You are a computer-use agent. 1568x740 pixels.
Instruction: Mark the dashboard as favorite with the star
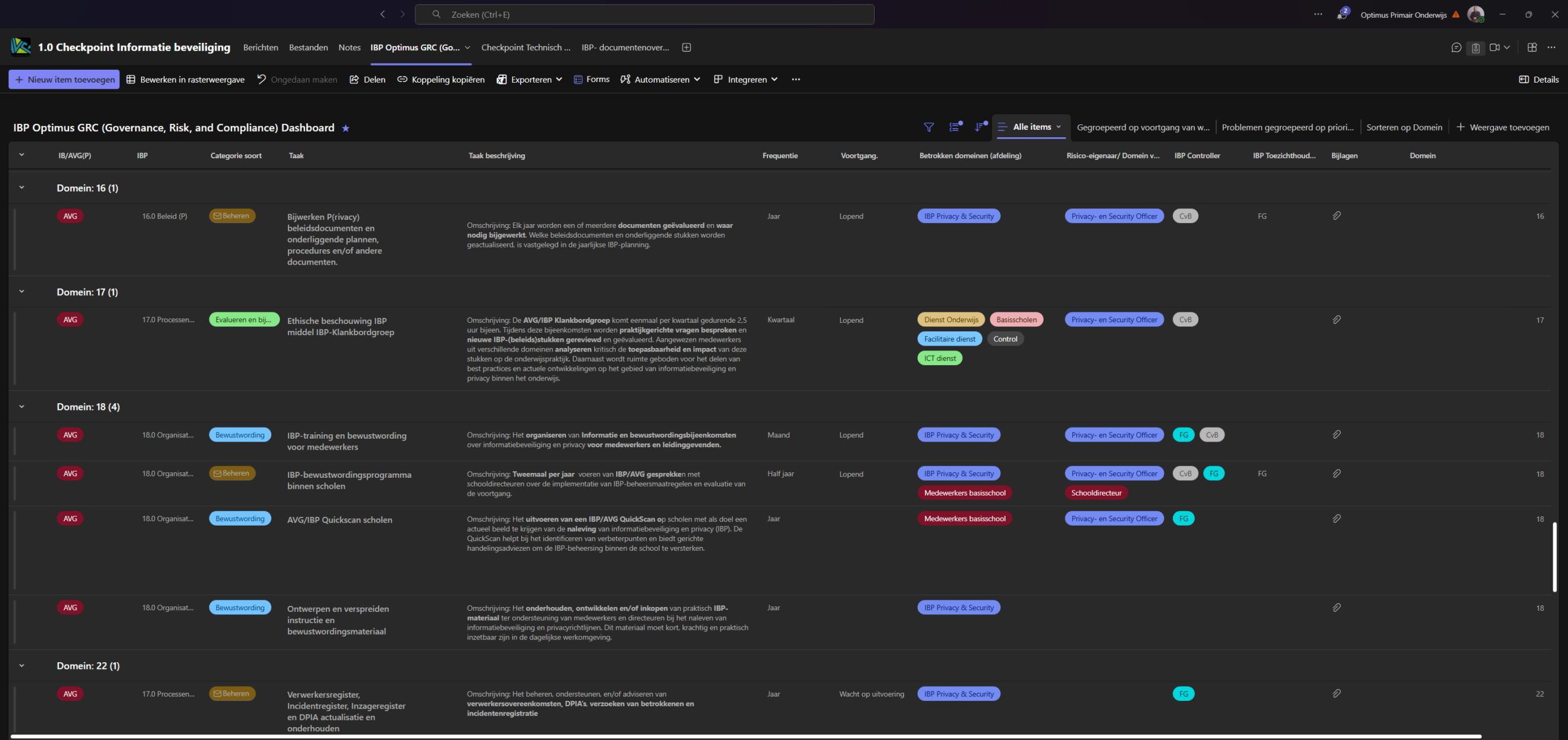coord(345,128)
